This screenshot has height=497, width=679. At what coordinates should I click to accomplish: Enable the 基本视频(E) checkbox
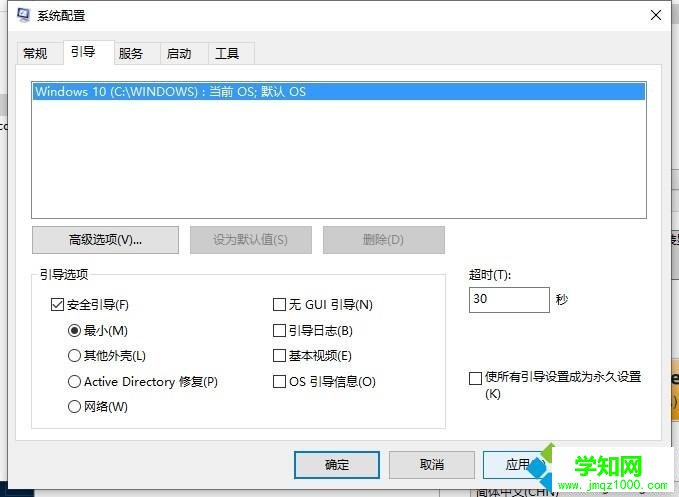(x=279, y=356)
